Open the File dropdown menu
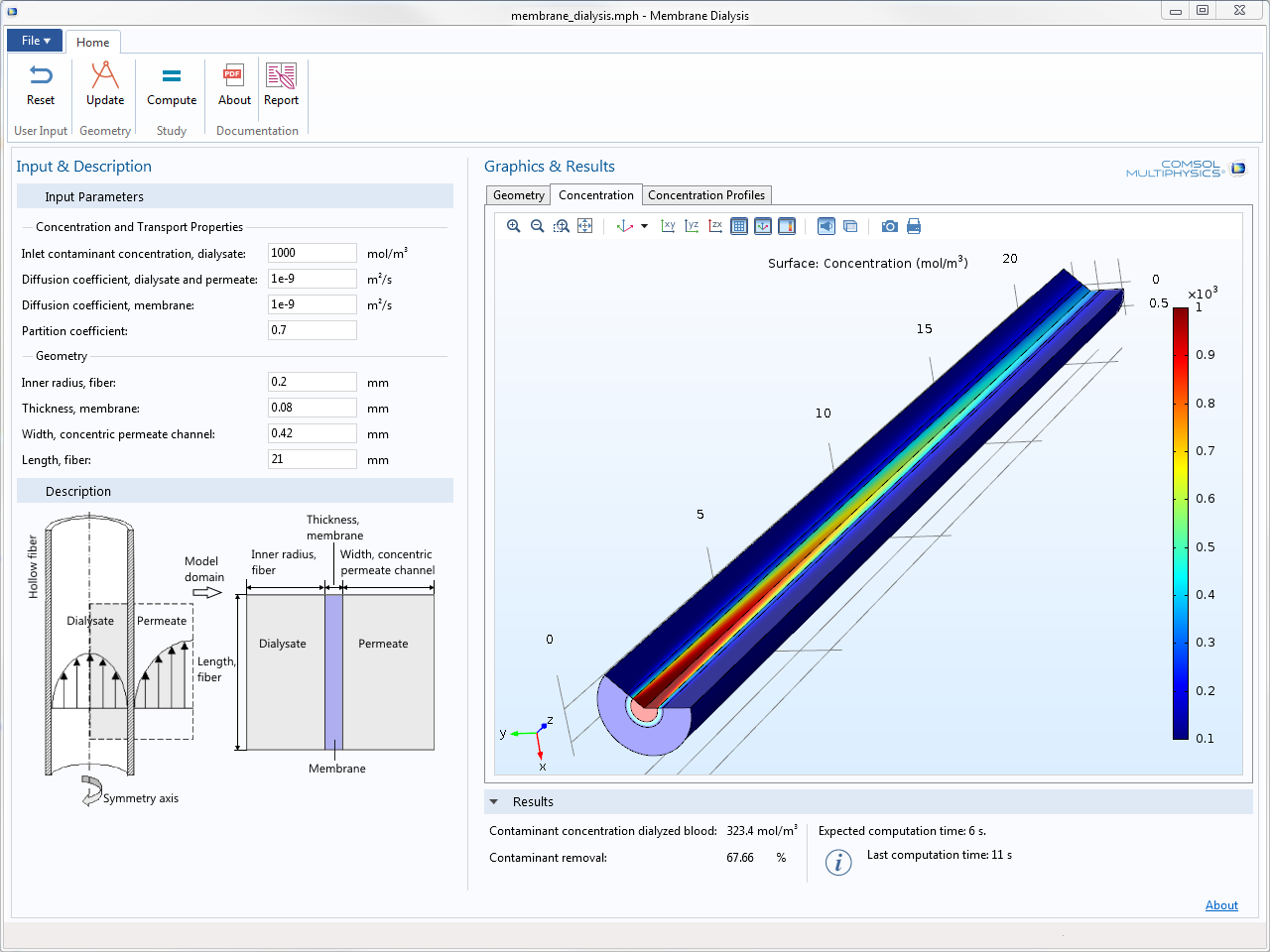This screenshot has width=1270, height=952. coord(35,41)
